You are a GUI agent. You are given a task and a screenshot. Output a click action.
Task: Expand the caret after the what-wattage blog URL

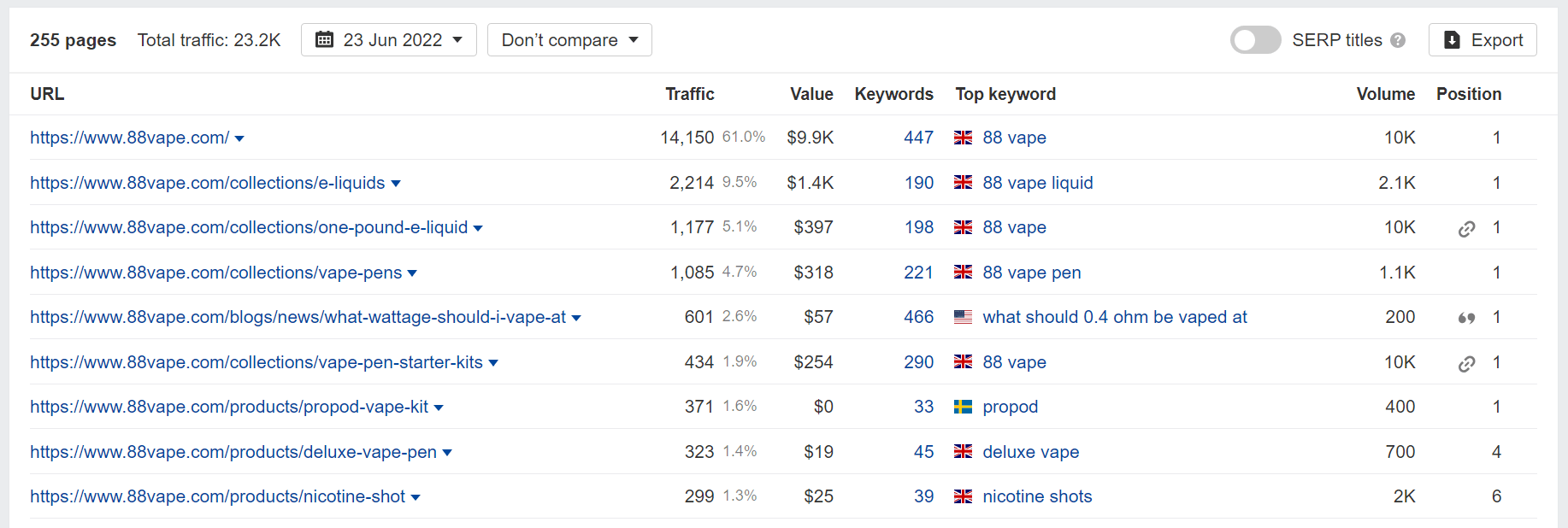point(576,318)
